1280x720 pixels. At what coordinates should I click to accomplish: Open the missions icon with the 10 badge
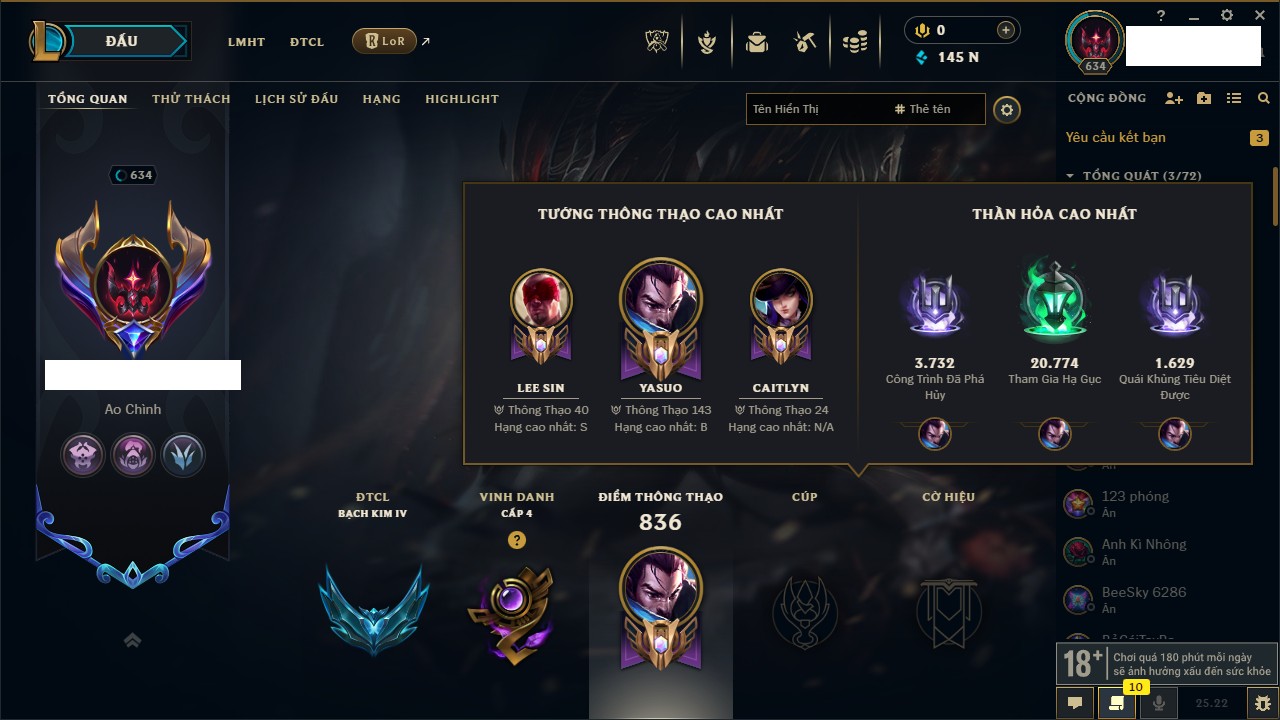(x=1116, y=703)
